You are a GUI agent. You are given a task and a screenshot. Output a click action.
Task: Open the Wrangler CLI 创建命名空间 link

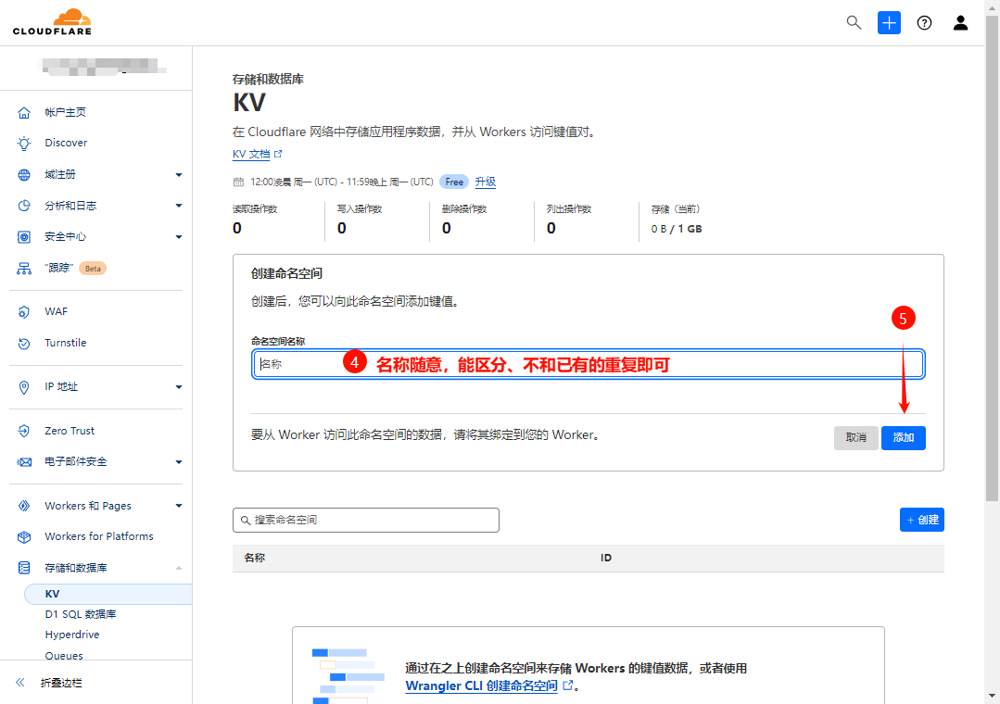(482, 686)
